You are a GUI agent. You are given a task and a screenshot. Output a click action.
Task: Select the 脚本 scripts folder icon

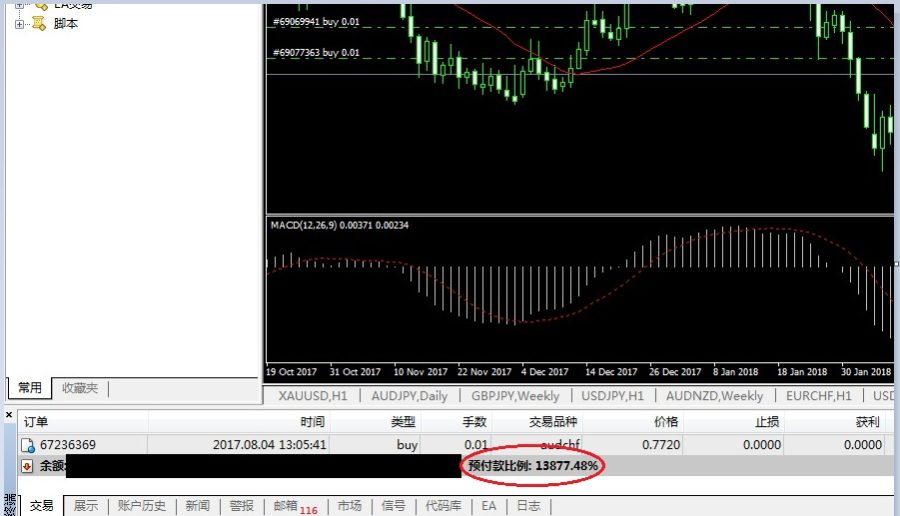click(38, 24)
